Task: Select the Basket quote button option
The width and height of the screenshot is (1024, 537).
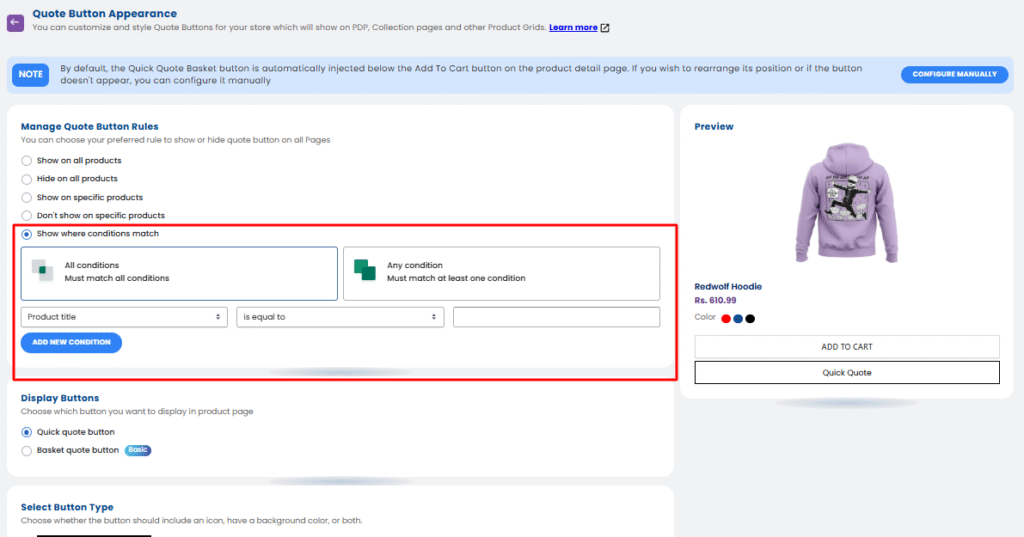Action: point(27,451)
